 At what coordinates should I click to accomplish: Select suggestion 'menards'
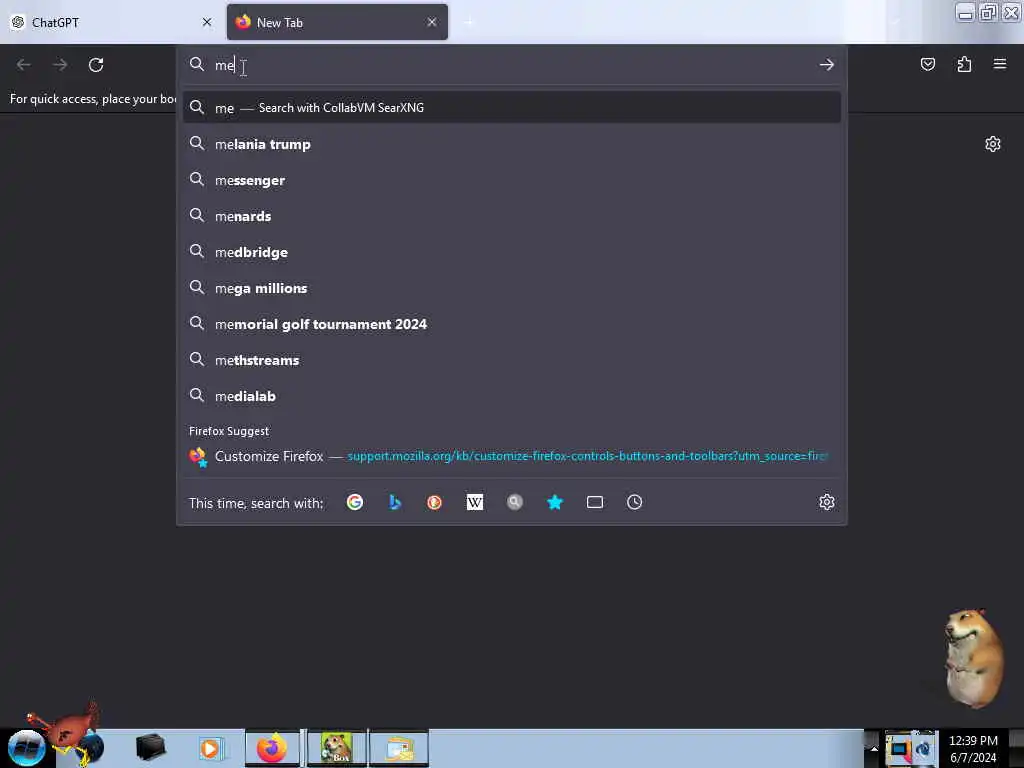512,216
